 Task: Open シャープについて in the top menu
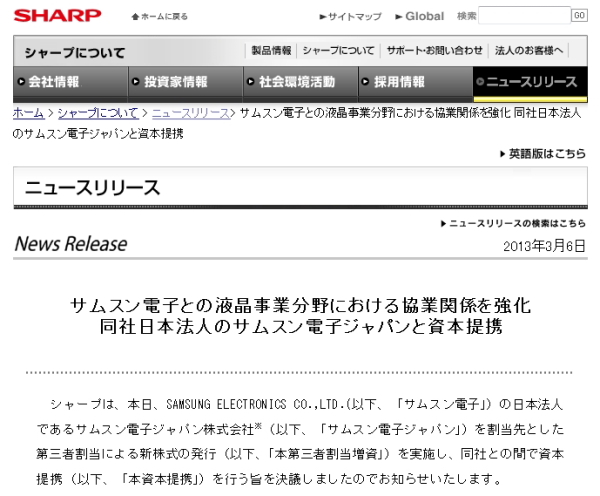(x=338, y=51)
